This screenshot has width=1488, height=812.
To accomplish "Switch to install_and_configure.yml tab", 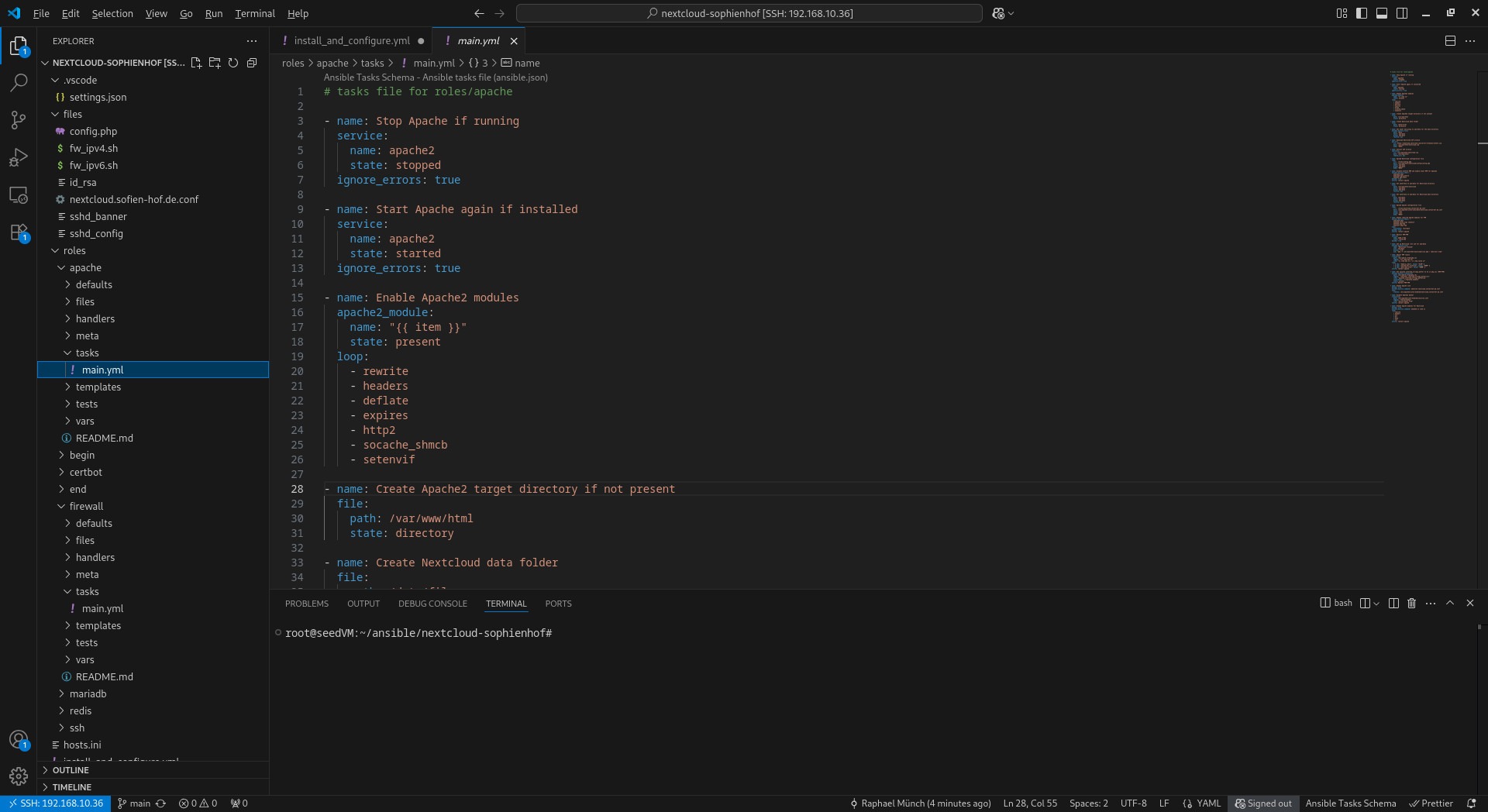I will click(x=352, y=41).
